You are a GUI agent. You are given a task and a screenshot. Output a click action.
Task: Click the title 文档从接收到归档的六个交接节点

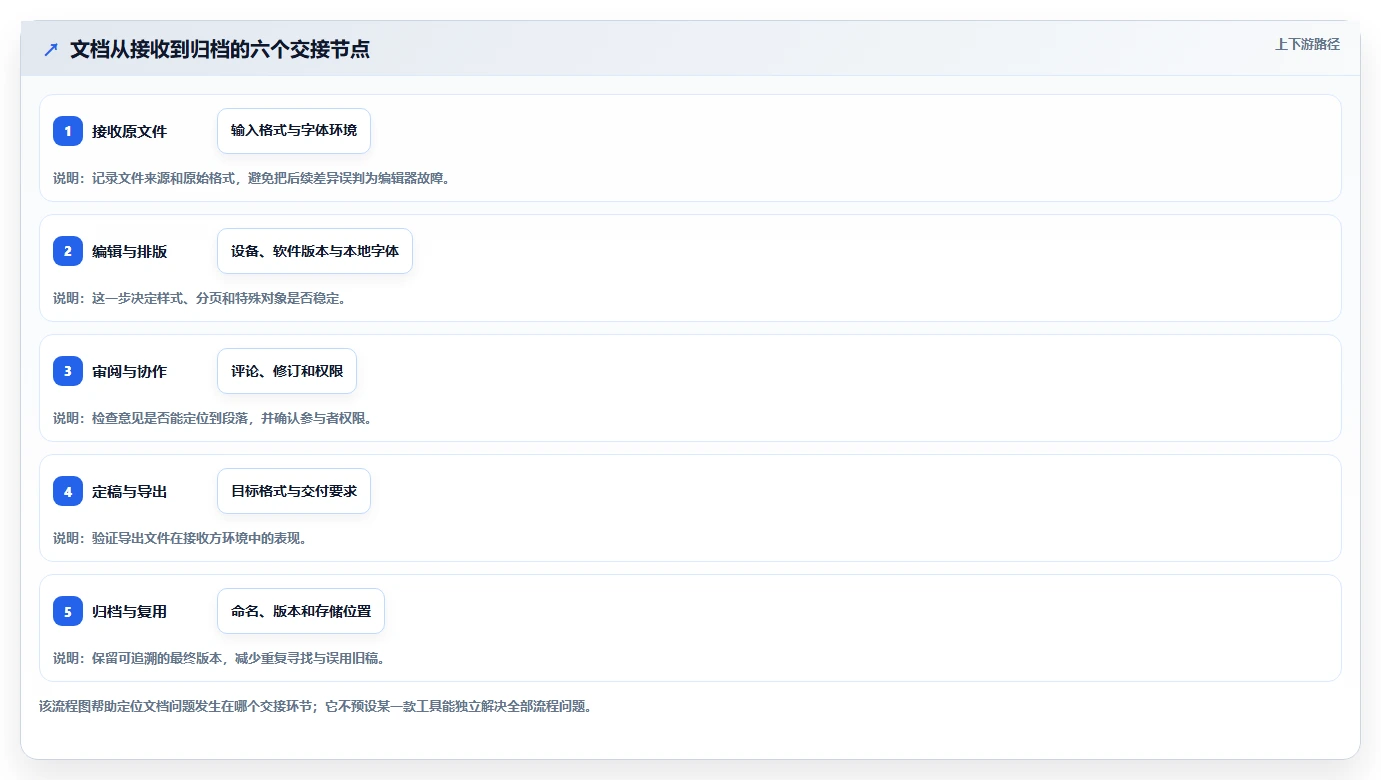(x=220, y=49)
